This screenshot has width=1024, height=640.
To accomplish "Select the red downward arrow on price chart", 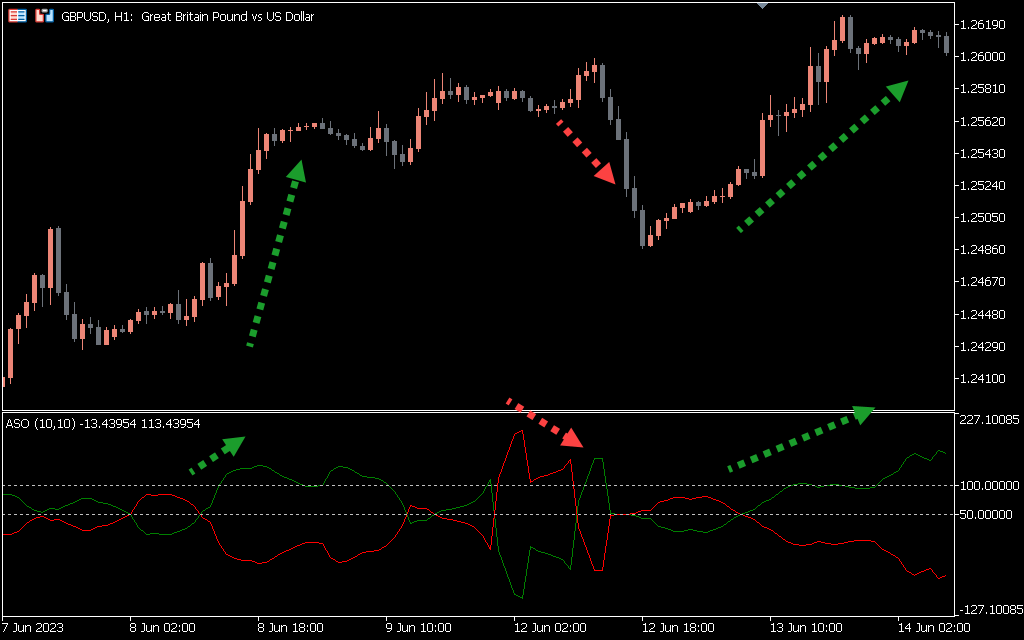I will coord(587,153).
